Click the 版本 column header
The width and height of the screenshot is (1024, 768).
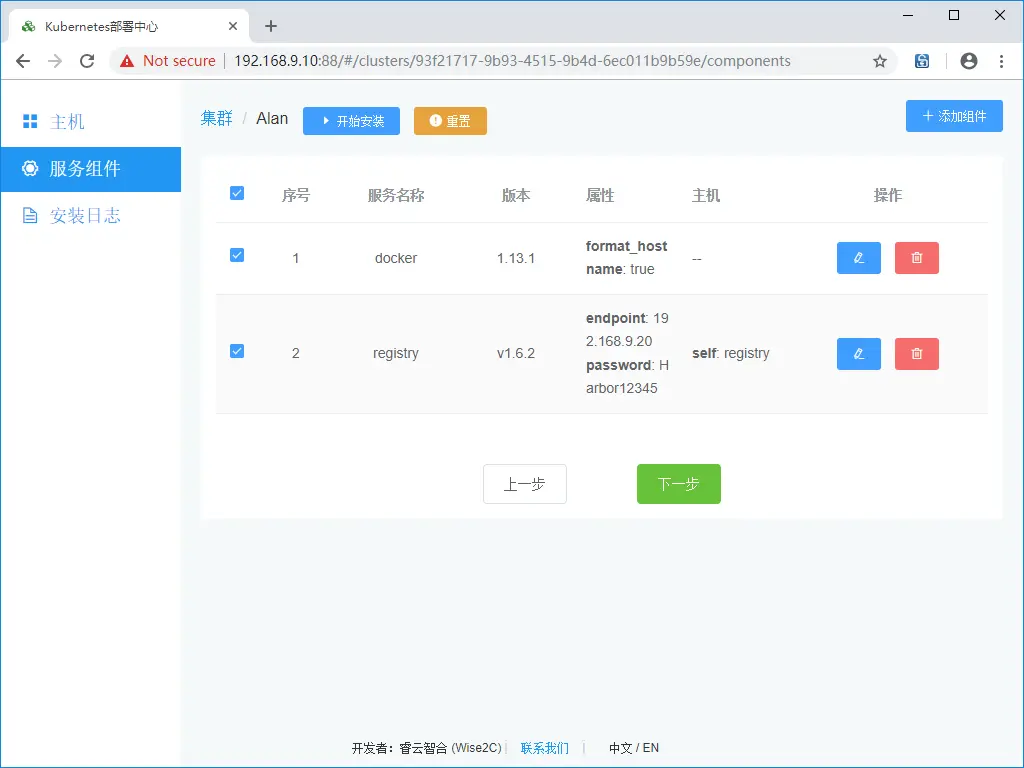click(516, 195)
